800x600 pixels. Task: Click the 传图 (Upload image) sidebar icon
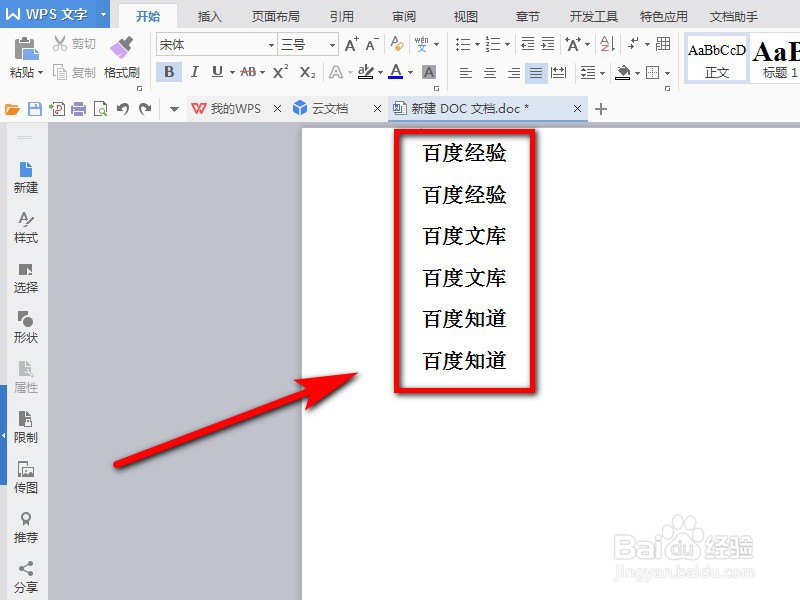point(26,477)
